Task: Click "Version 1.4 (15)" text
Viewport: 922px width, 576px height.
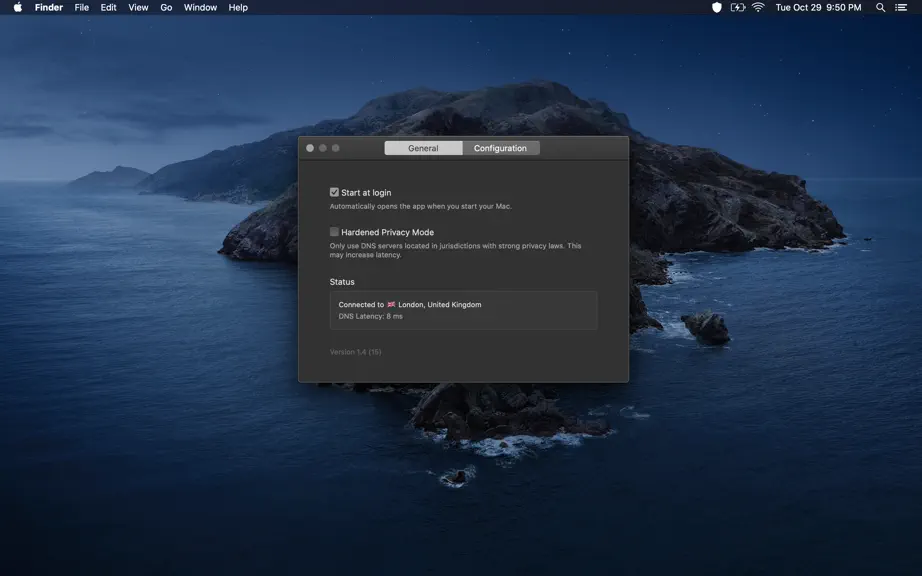Action: pyautogui.click(x=355, y=352)
